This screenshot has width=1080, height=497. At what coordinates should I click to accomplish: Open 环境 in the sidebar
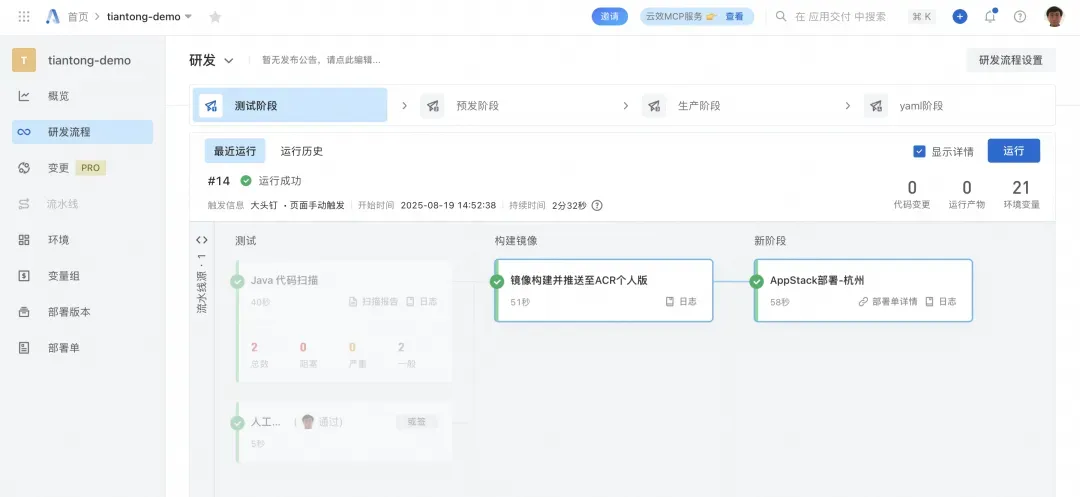coord(83,240)
